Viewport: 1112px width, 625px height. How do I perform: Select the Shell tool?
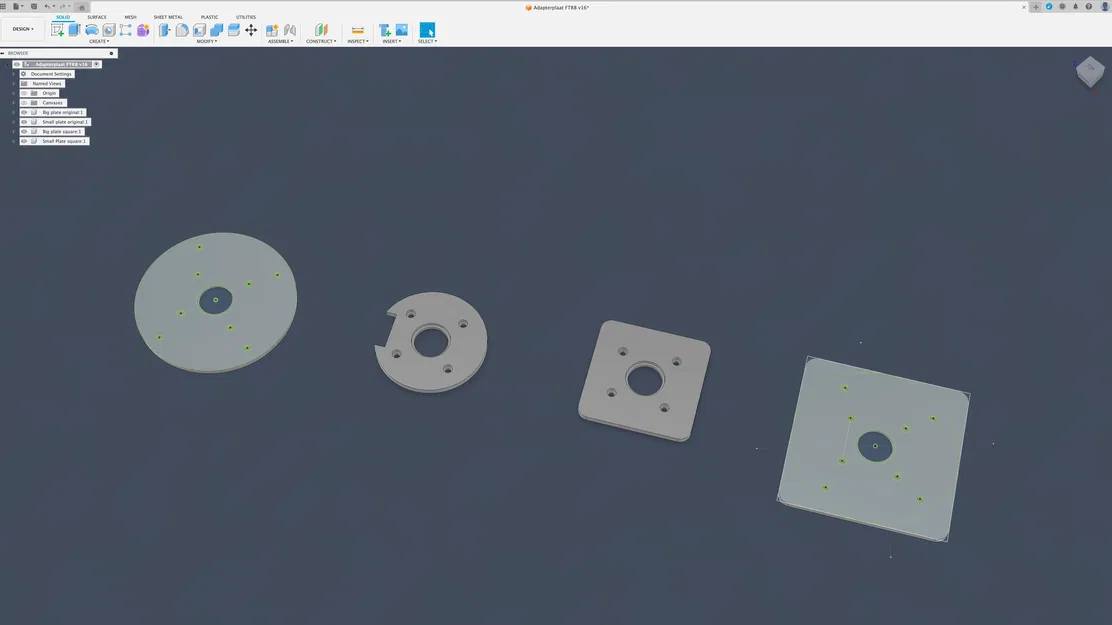tap(199, 30)
